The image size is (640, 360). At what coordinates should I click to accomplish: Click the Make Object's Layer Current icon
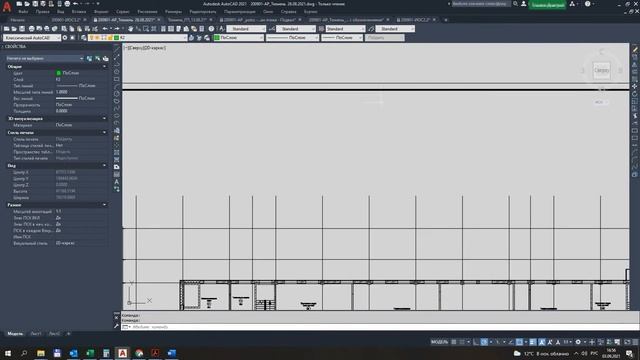[191, 38]
